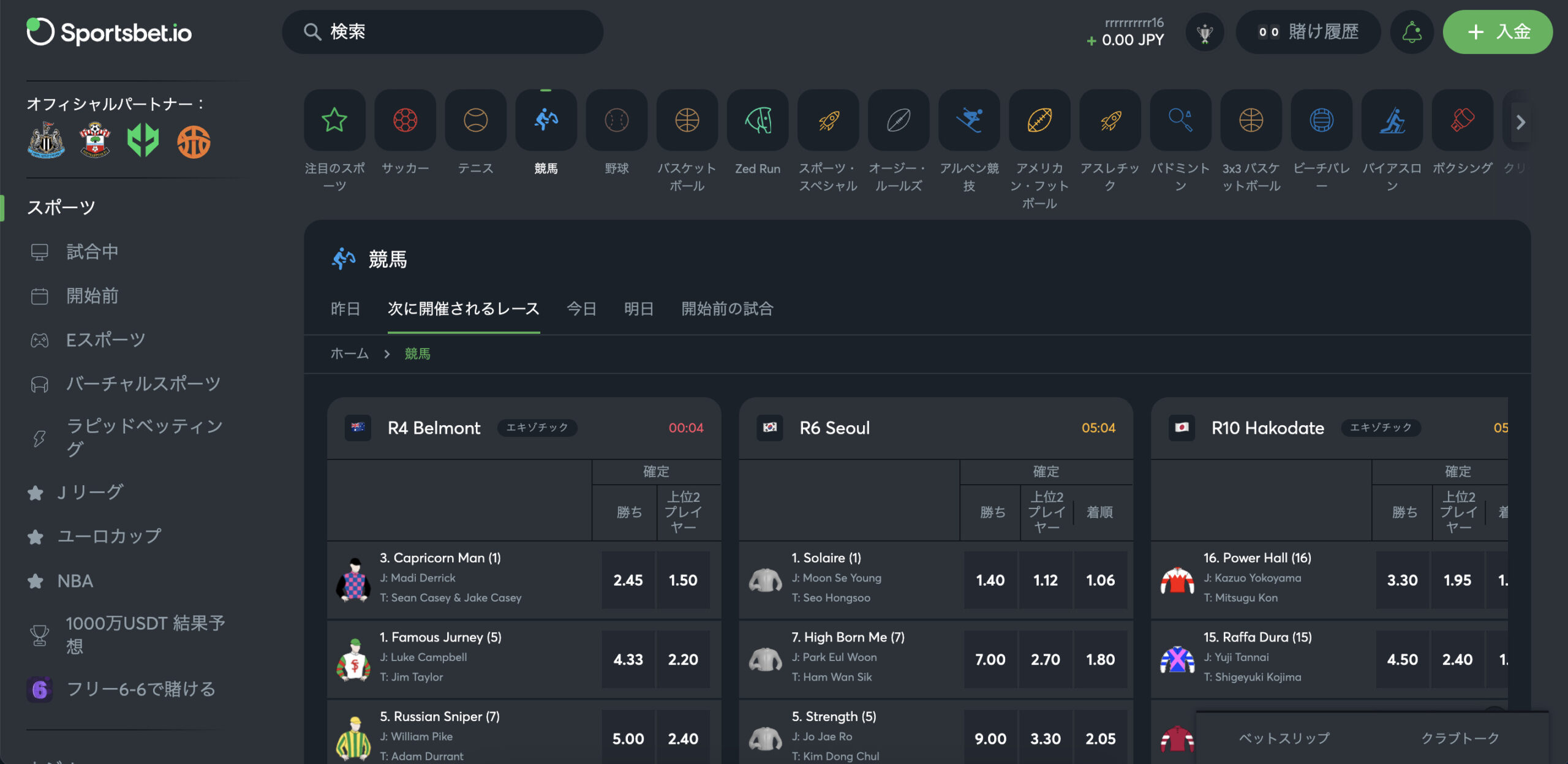Open the notifications bell icon
Viewport: 1568px width, 764px height.
pos(1412,32)
